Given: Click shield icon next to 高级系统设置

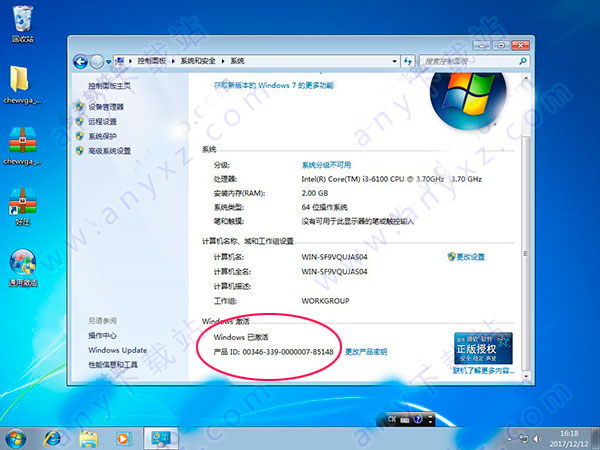Looking at the screenshot, I should point(80,150).
